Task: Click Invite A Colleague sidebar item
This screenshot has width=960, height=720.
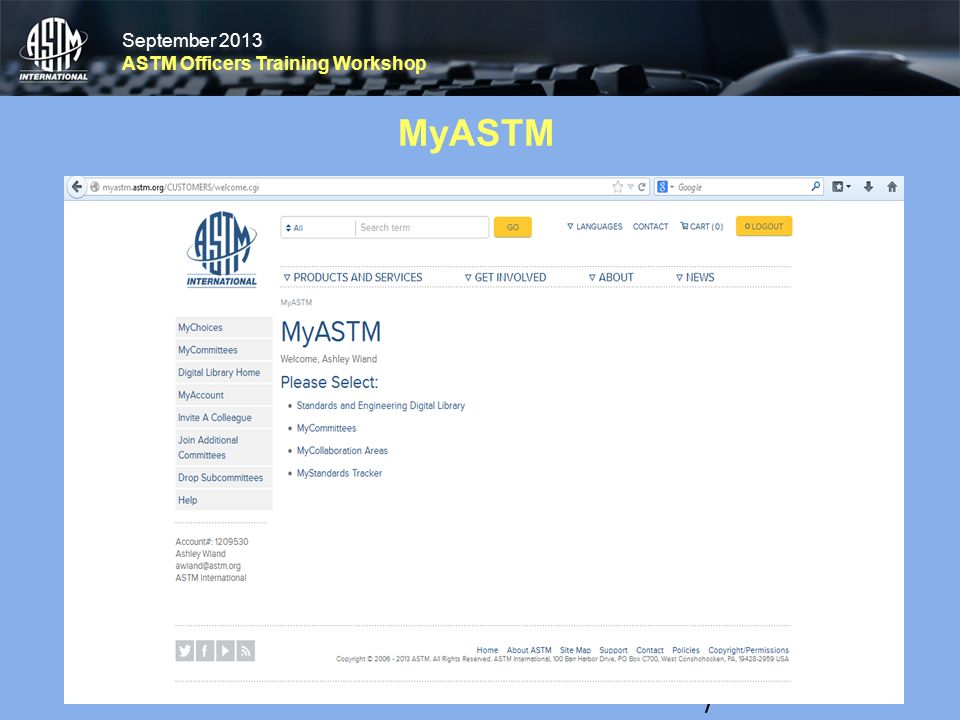Action: tap(223, 418)
